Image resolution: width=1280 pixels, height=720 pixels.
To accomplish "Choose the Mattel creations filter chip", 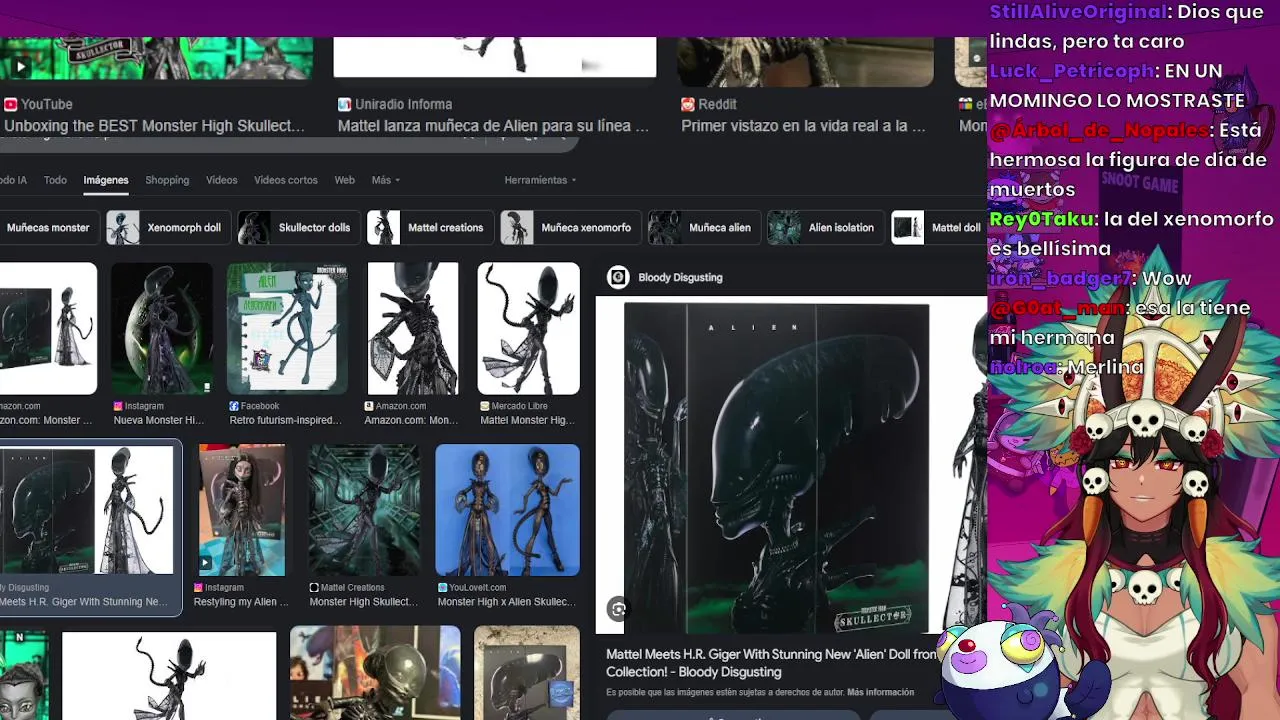I will pos(429,228).
